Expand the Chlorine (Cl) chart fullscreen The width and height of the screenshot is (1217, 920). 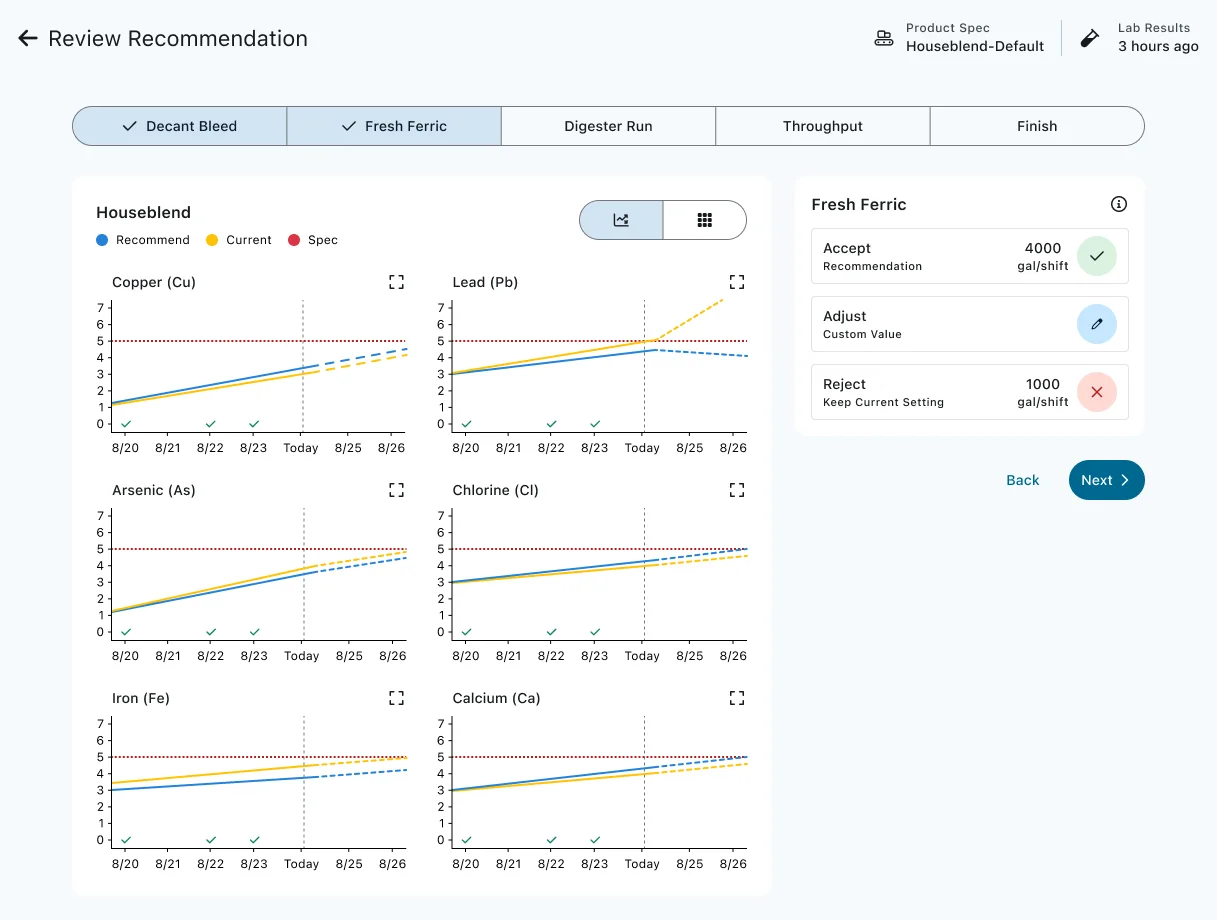coord(737,490)
